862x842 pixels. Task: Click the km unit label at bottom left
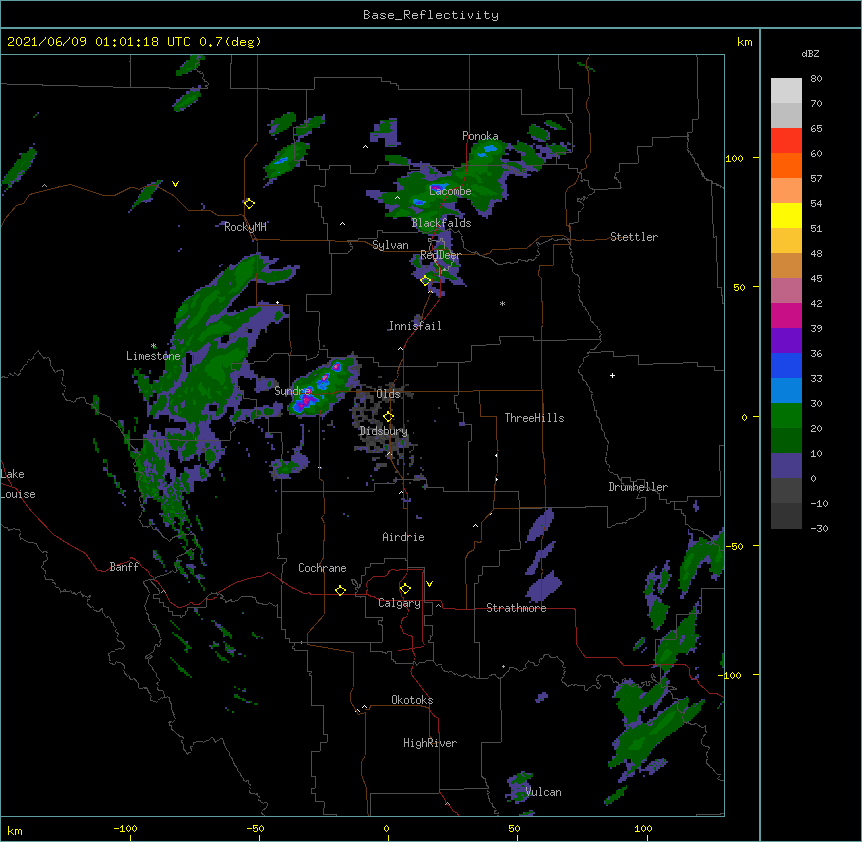pyautogui.click(x=15, y=830)
